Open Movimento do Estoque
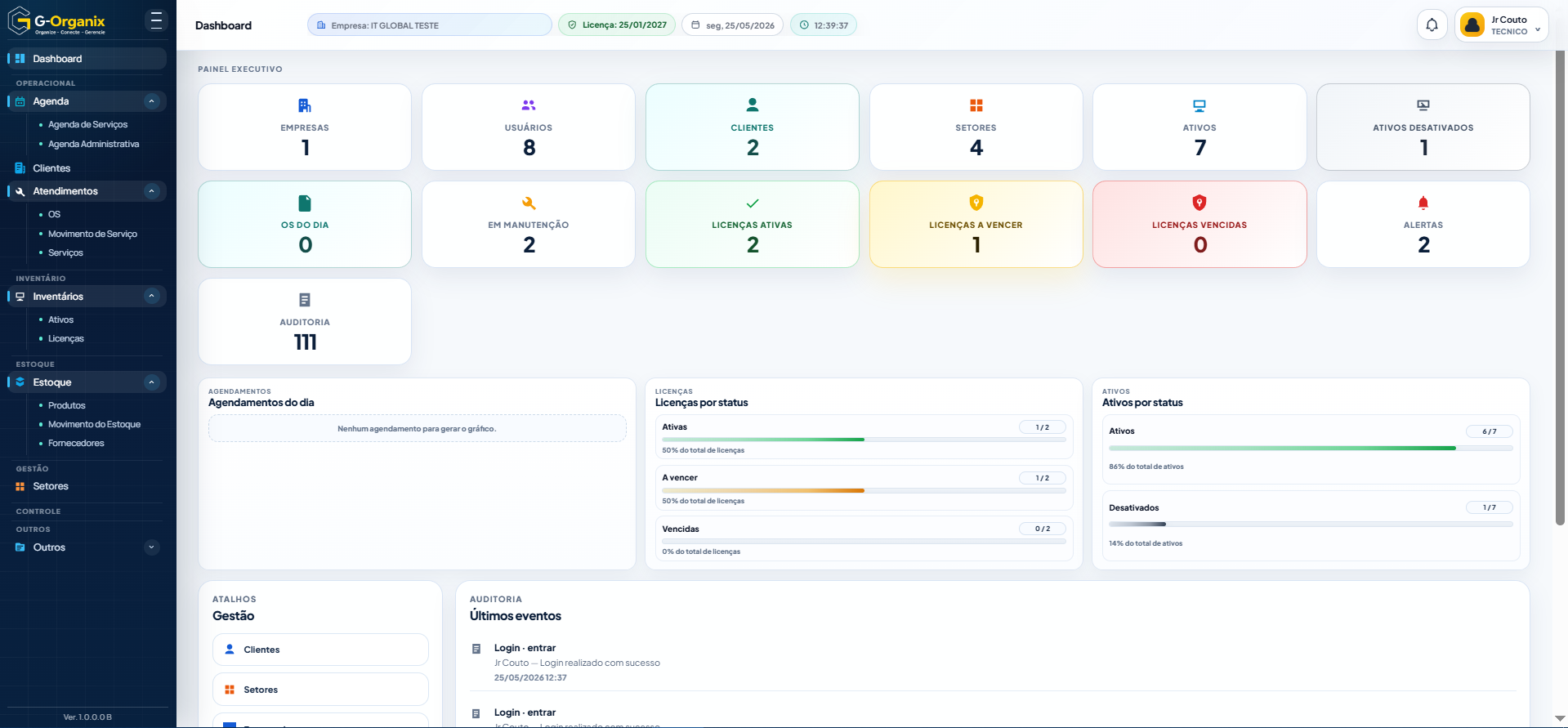Viewport: 1568px width, 728px height. click(x=94, y=424)
